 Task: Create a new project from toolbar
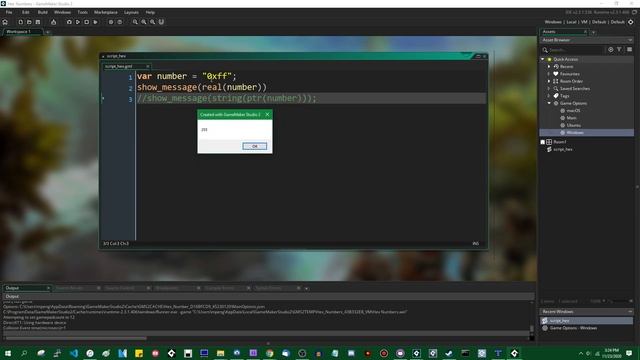20,22
